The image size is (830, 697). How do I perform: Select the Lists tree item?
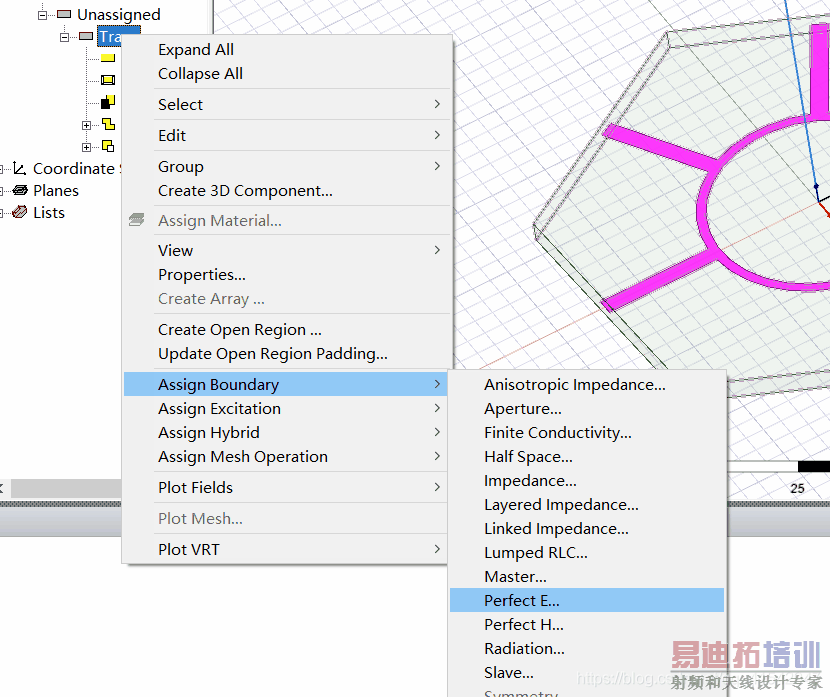point(49,213)
